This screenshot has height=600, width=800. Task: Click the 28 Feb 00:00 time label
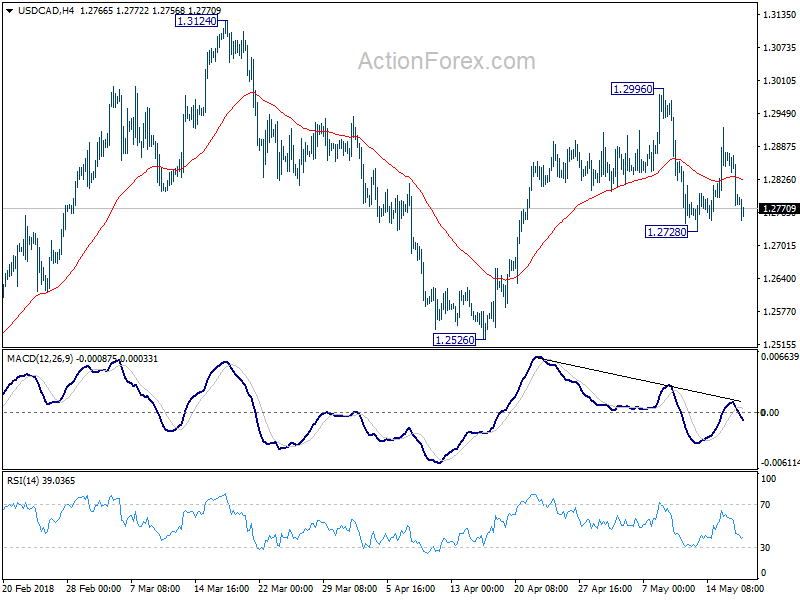93,588
